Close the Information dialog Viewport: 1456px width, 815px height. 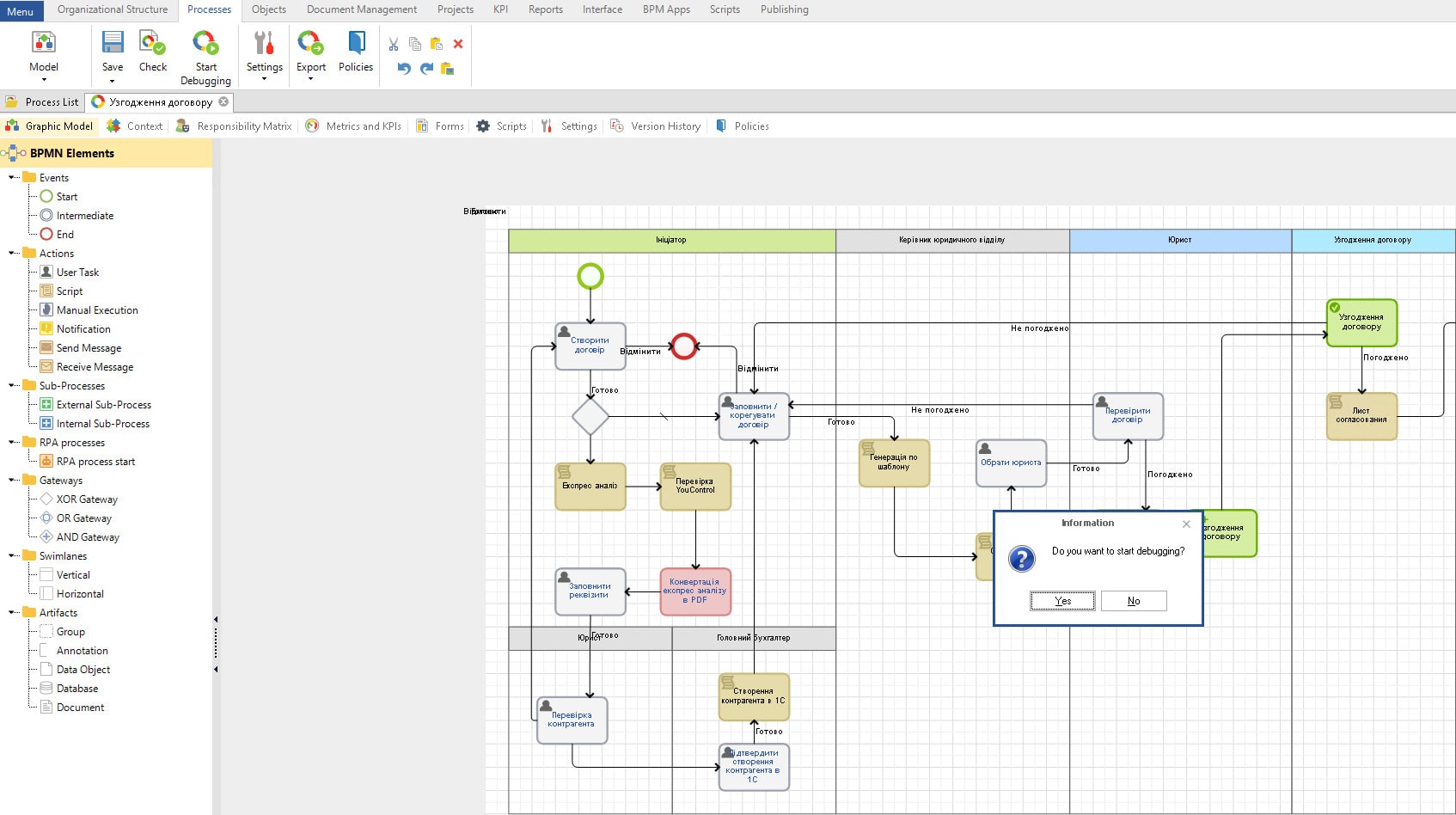(1186, 524)
